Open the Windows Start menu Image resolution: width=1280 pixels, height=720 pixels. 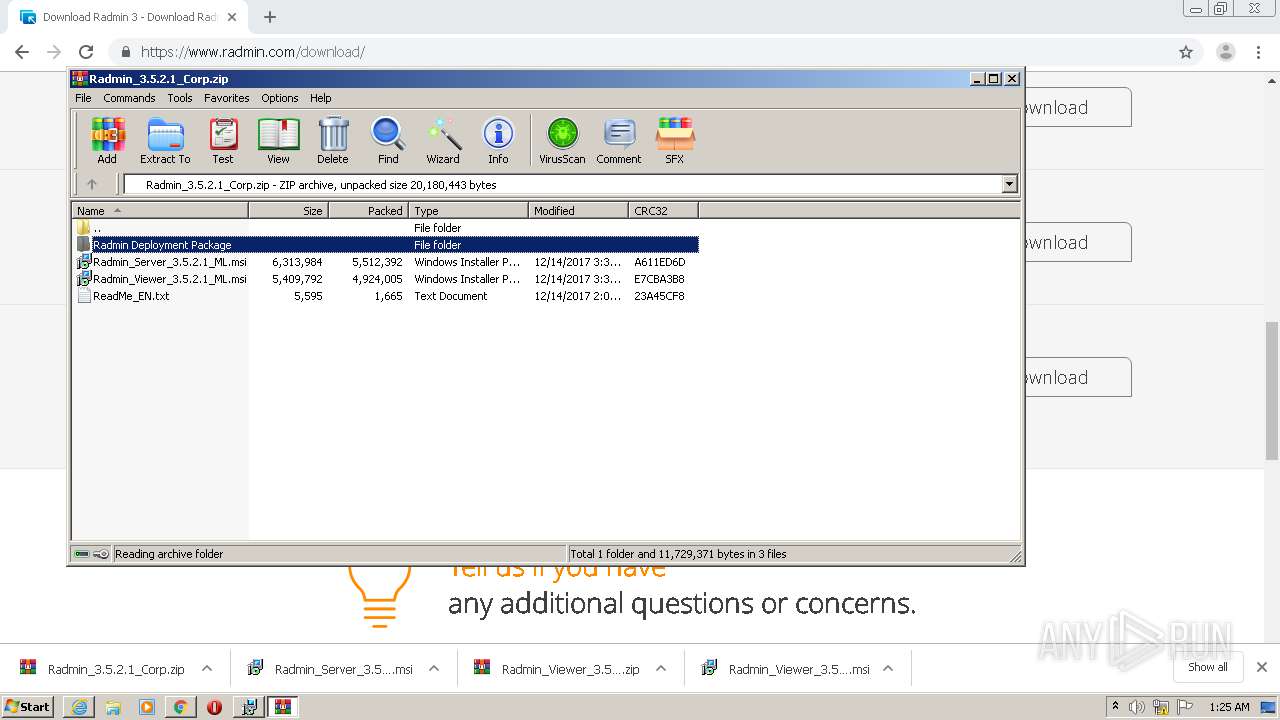[x=28, y=706]
